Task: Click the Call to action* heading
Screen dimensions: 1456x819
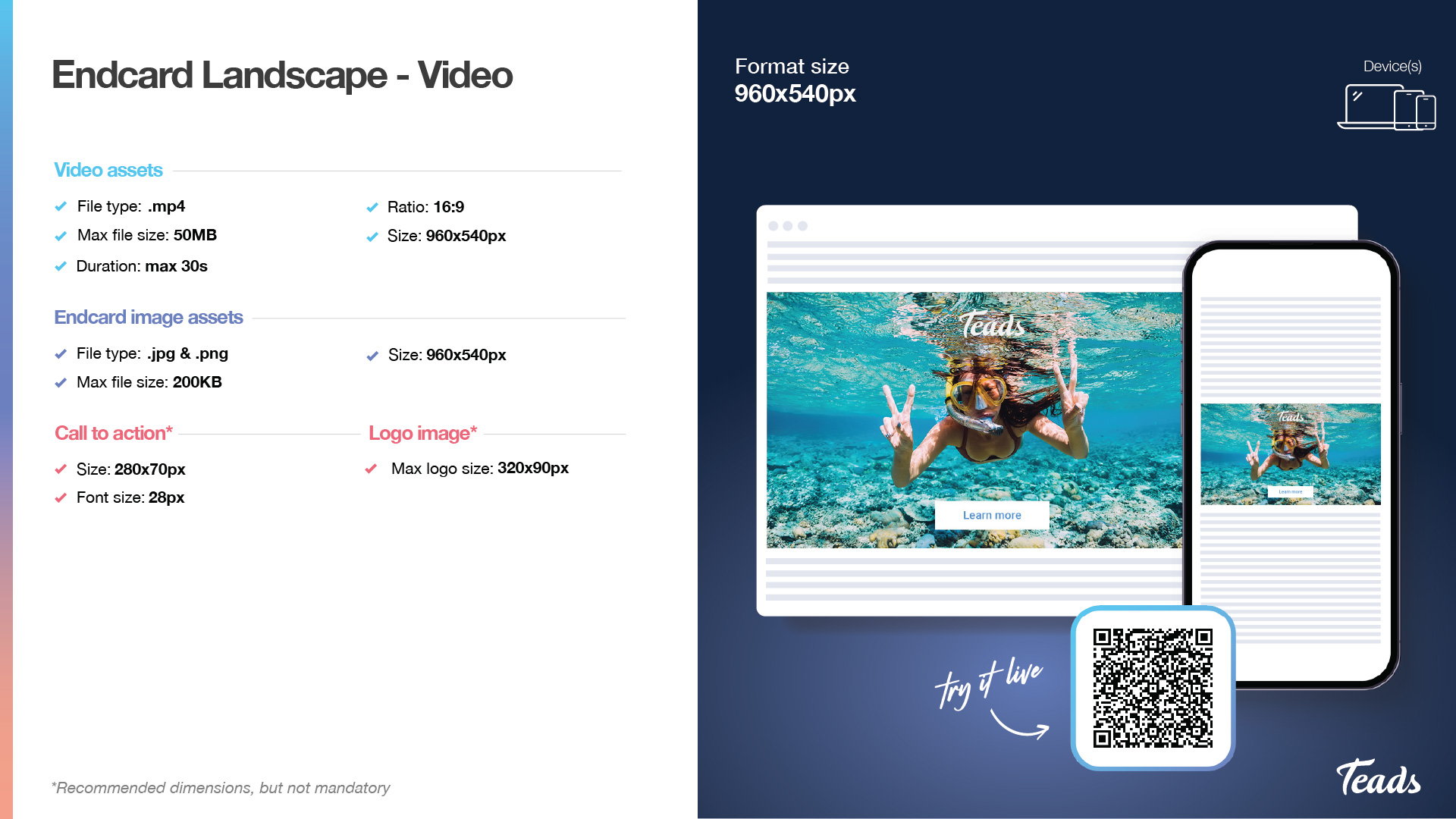Action: coord(114,433)
